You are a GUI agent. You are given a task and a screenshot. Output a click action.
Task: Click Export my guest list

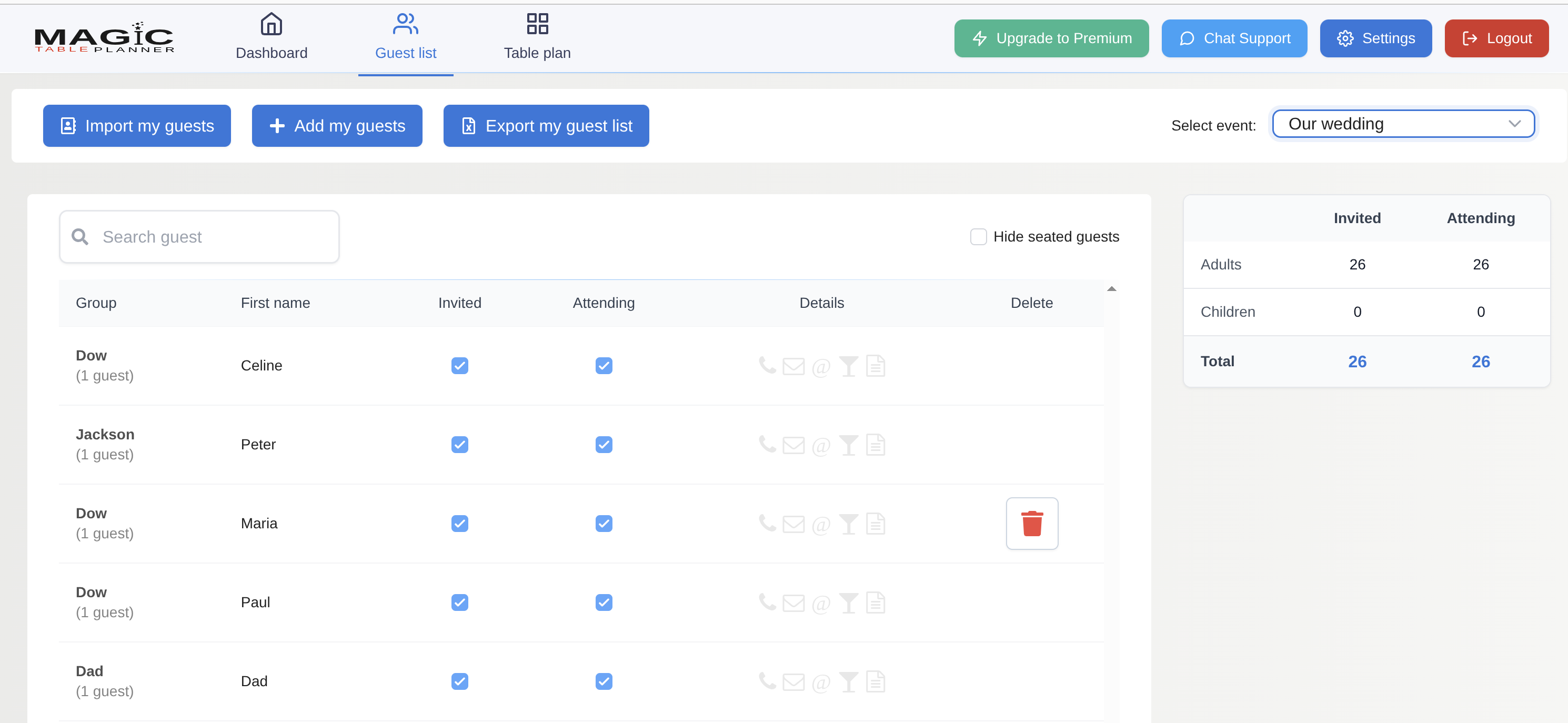click(546, 126)
